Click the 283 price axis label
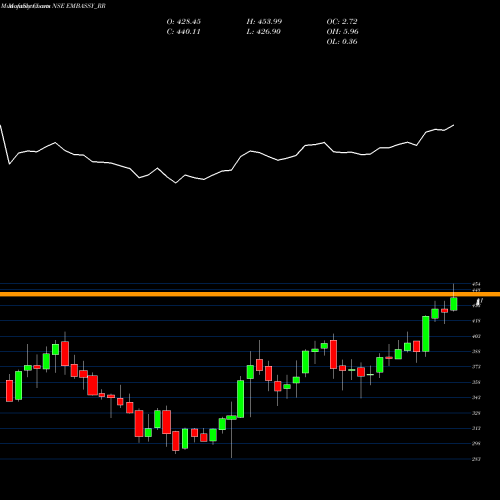 click(476, 459)
